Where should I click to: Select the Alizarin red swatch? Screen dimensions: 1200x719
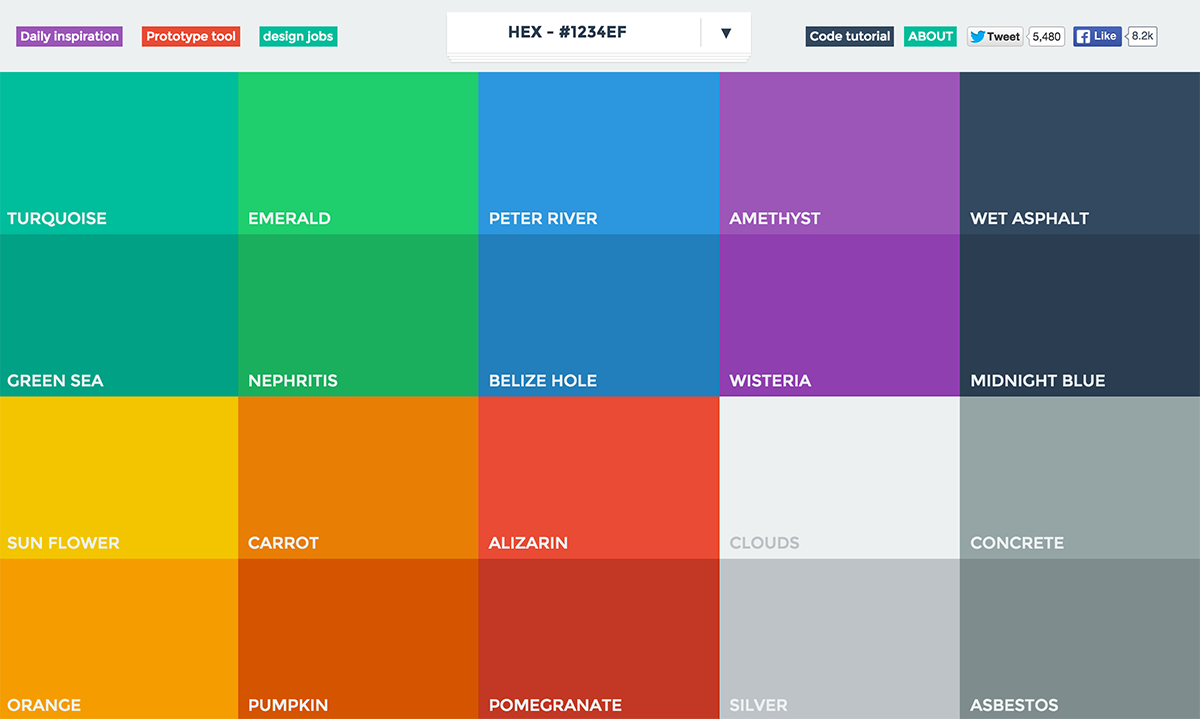(x=598, y=475)
